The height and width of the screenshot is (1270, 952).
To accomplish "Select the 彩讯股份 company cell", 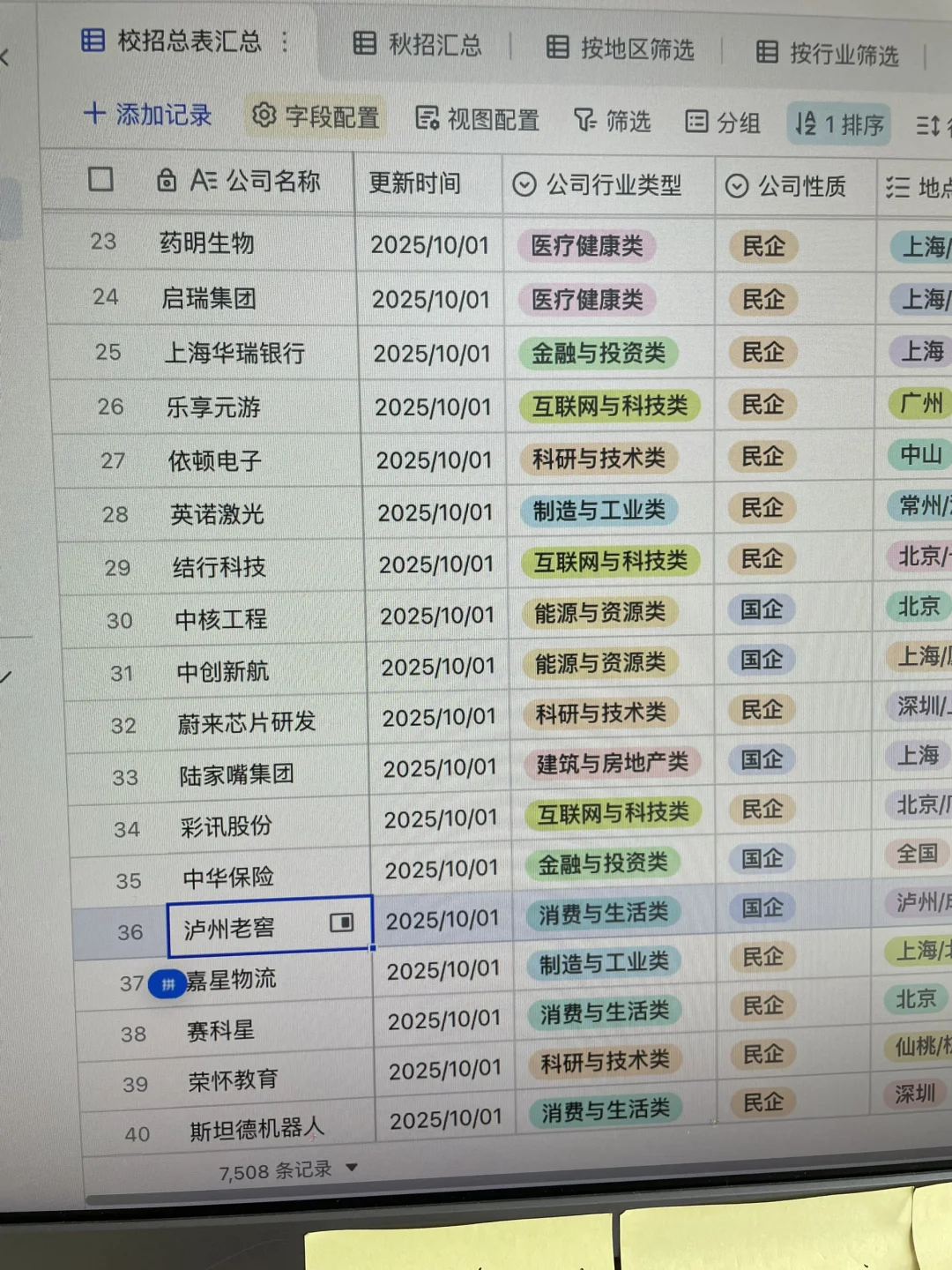I will click(227, 826).
